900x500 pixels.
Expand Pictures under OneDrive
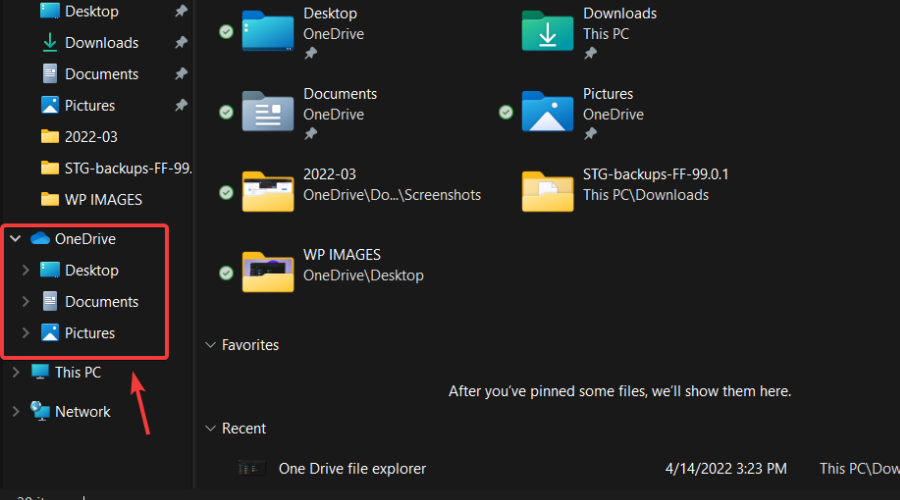point(25,333)
